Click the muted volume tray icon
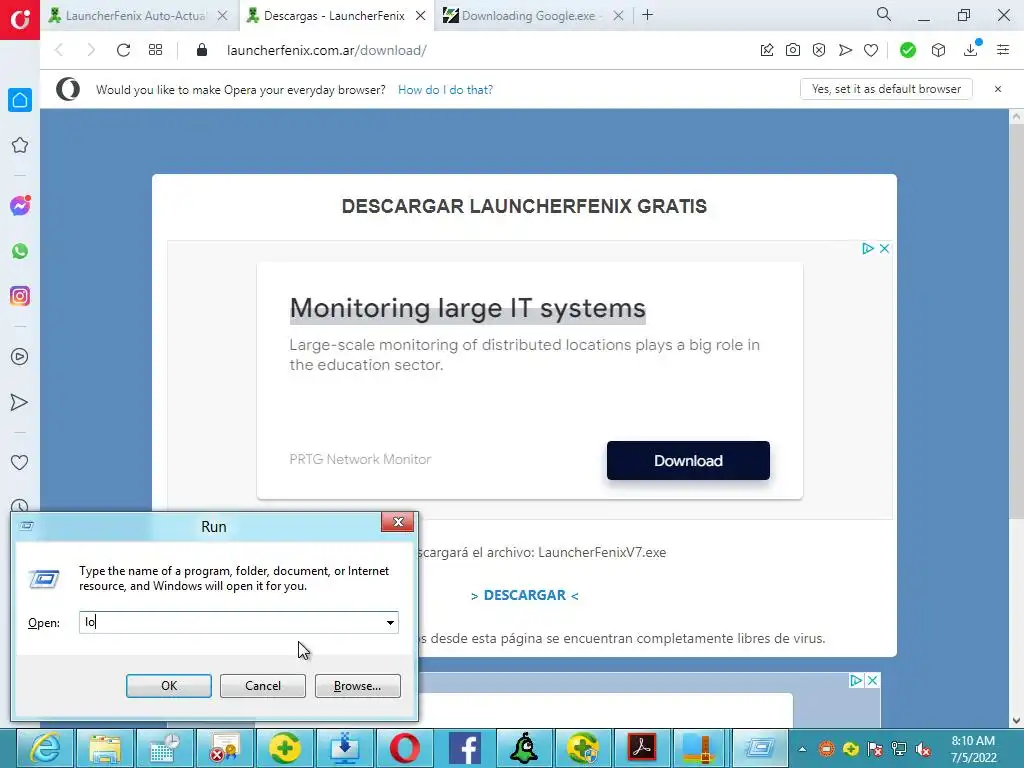 923,749
